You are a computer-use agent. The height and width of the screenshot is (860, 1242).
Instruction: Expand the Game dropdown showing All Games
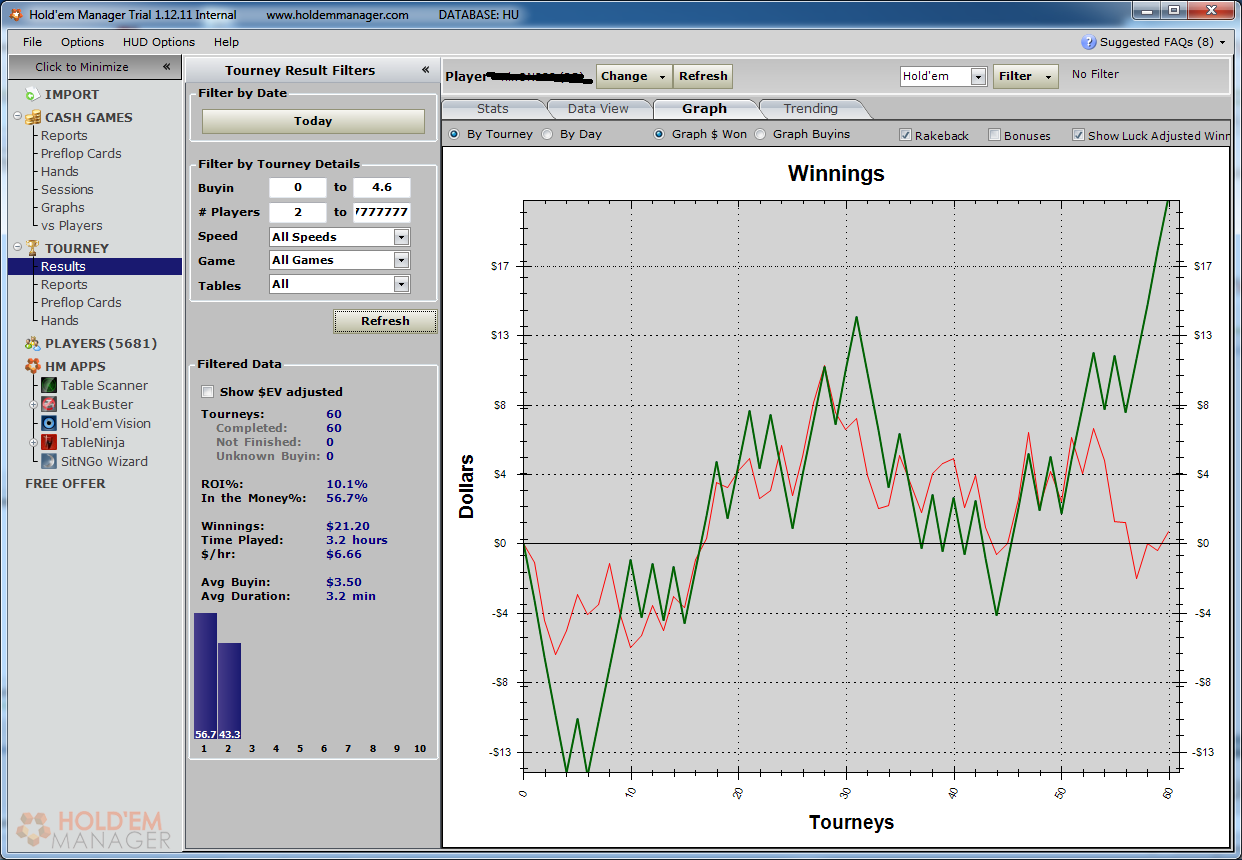(401, 260)
